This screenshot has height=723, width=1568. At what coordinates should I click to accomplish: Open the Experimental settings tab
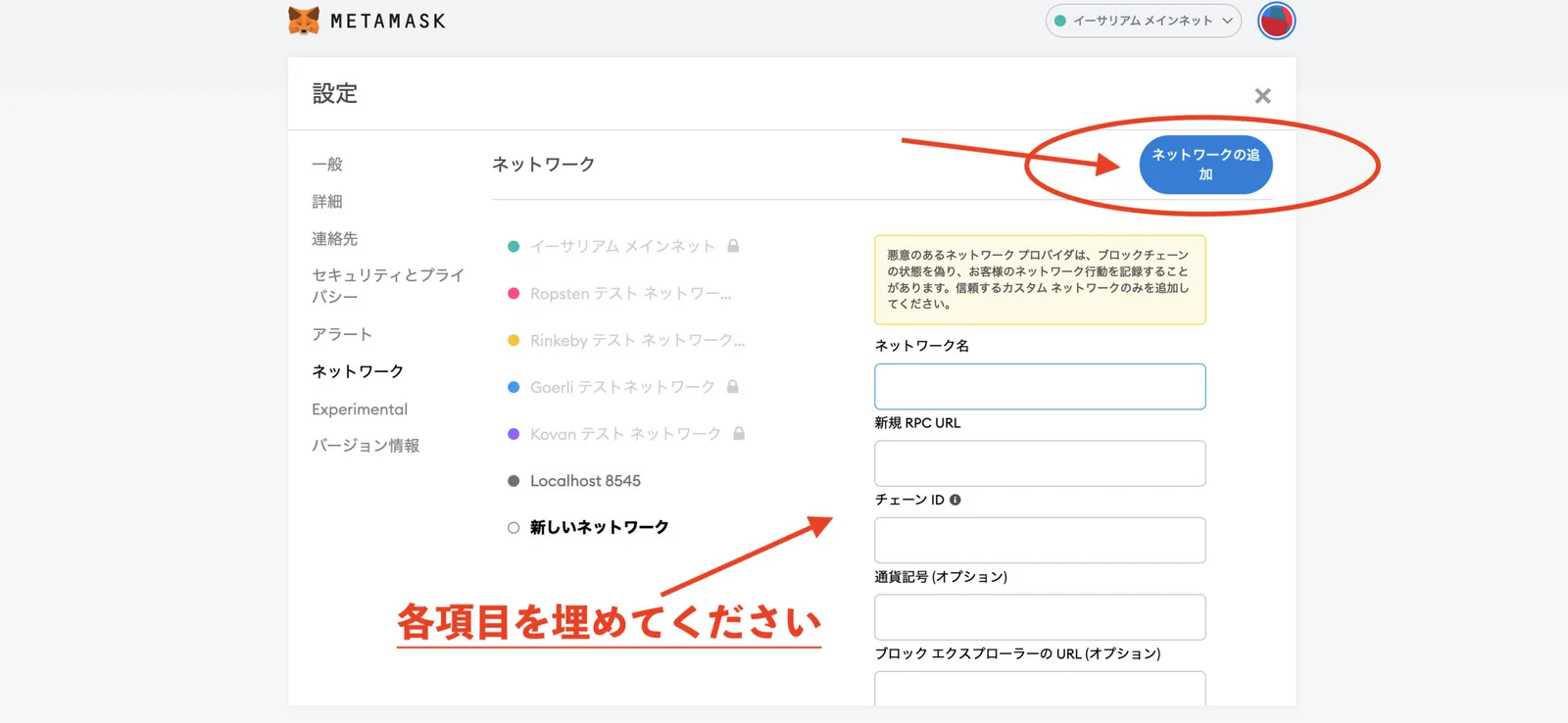(360, 410)
